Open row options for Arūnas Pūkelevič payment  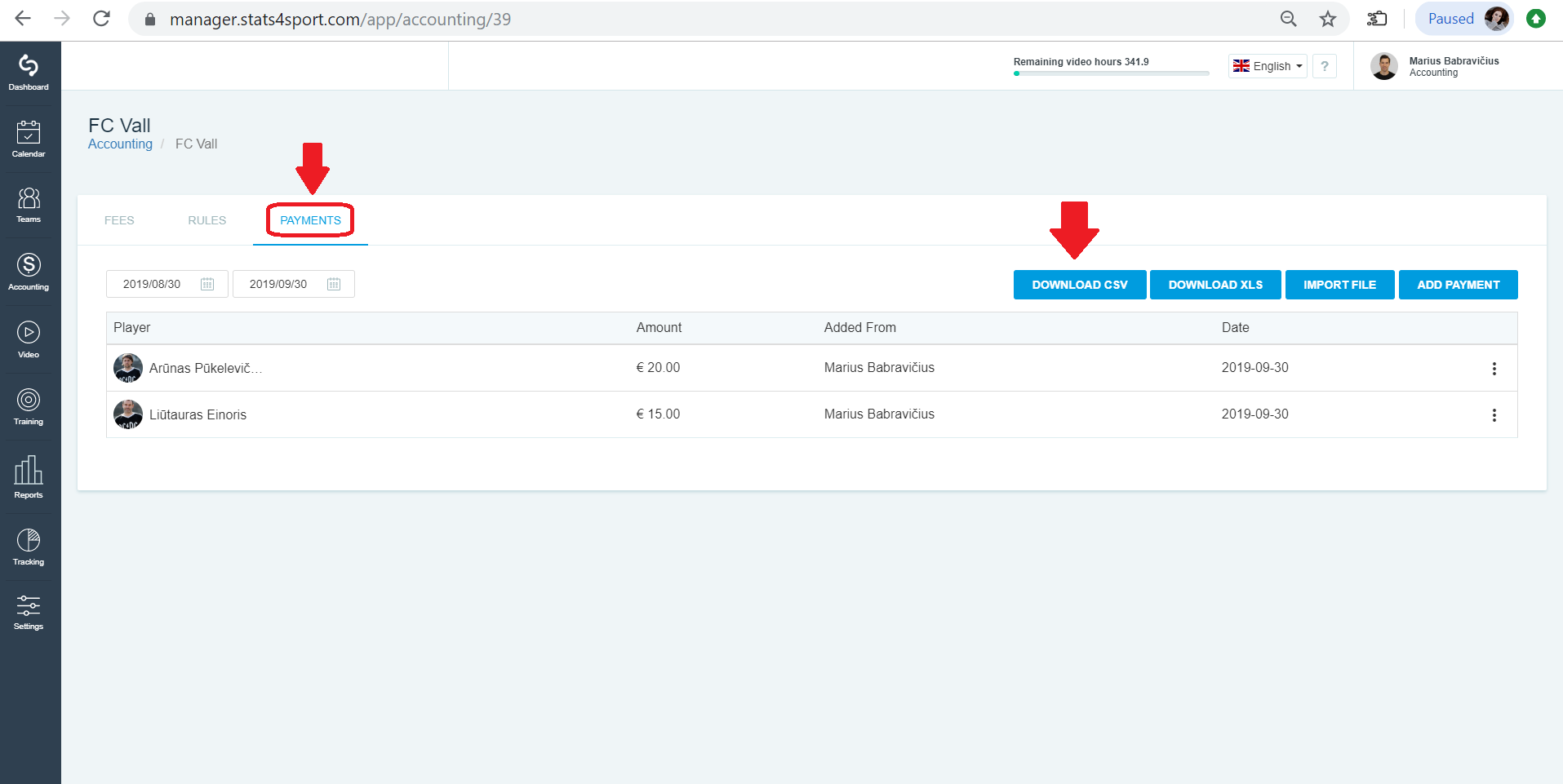(1494, 369)
